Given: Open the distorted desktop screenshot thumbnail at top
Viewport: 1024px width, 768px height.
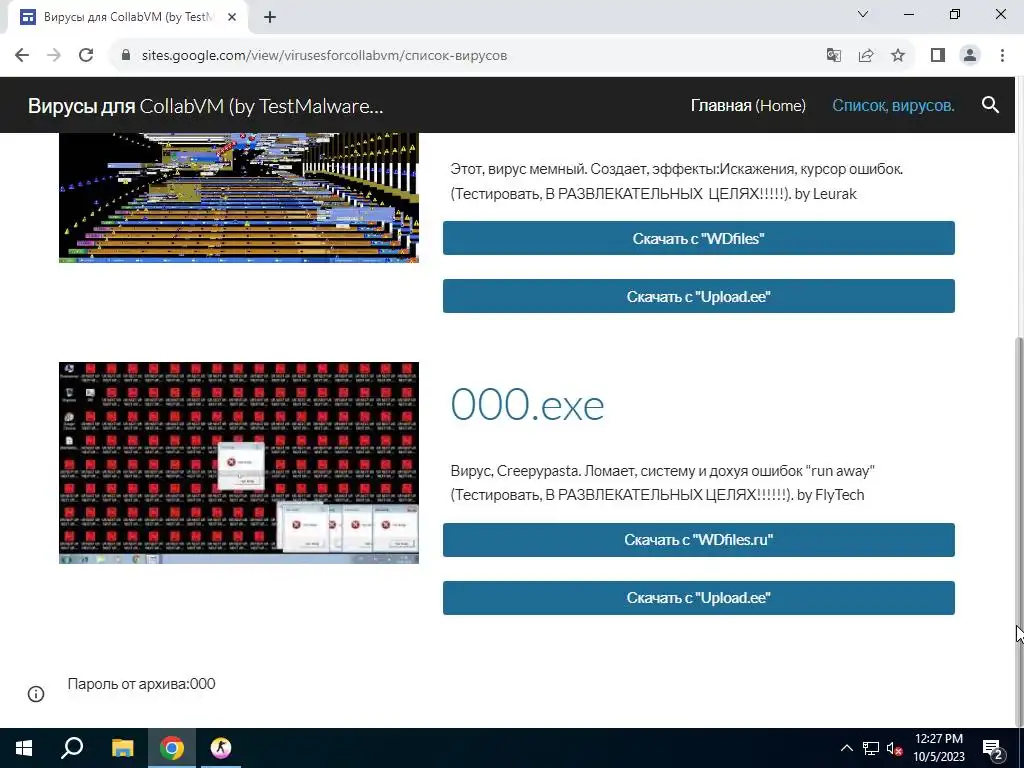Looking at the screenshot, I should coord(238,197).
